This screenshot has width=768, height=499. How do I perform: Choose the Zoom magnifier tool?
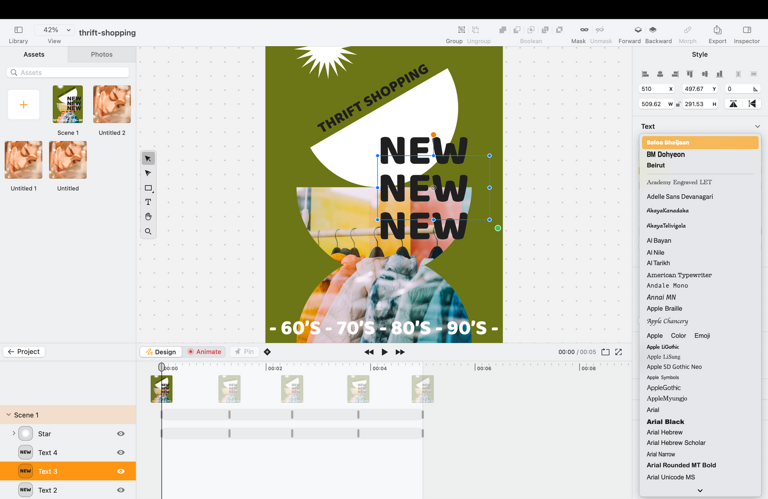[148, 231]
